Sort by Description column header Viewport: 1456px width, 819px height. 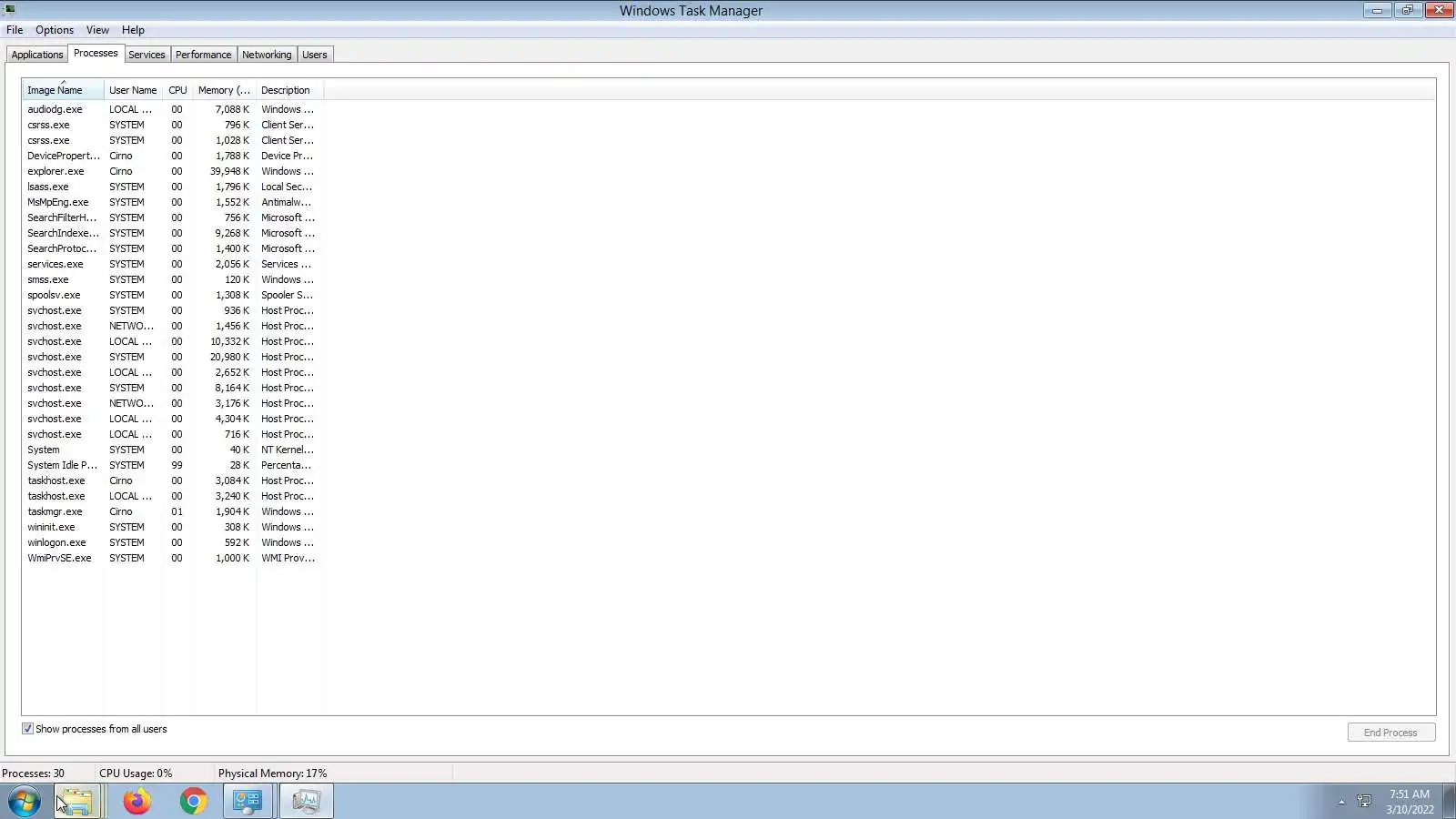tap(289, 90)
